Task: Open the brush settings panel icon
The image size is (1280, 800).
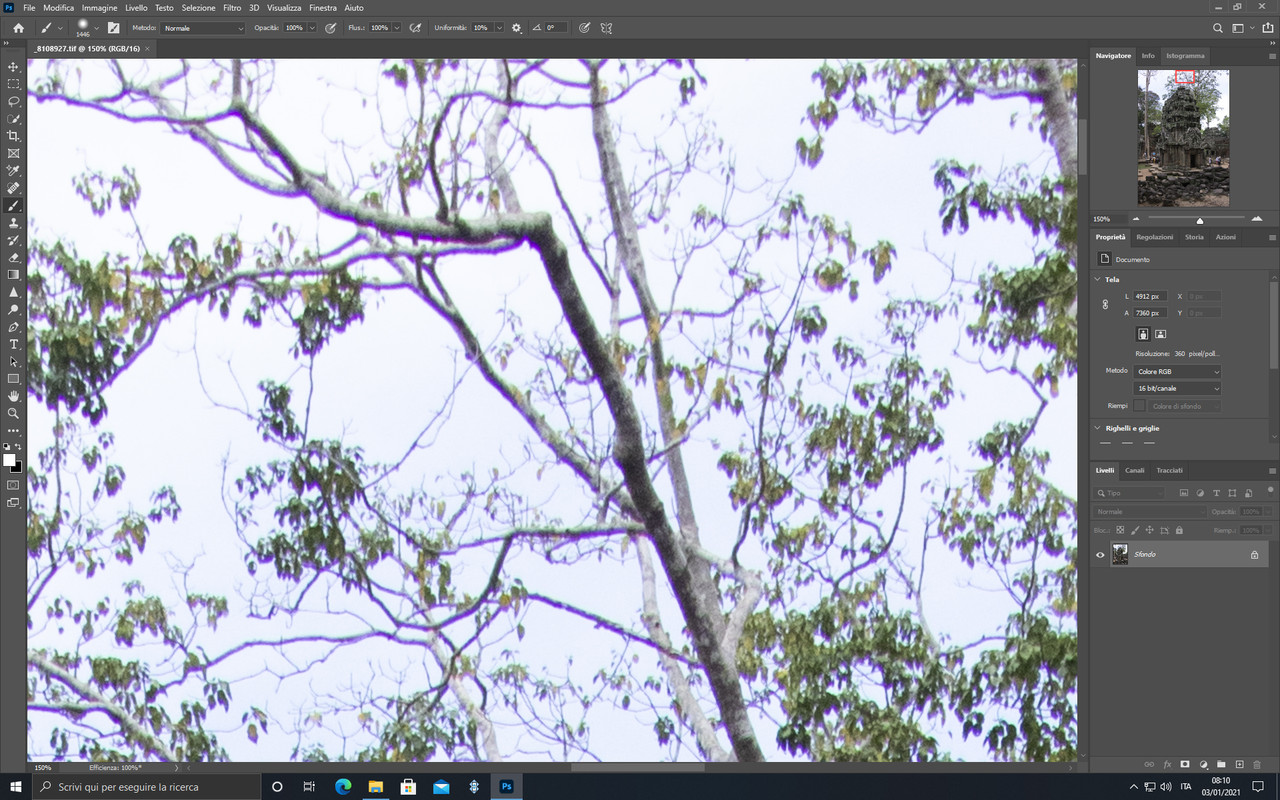Action: [113, 27]
